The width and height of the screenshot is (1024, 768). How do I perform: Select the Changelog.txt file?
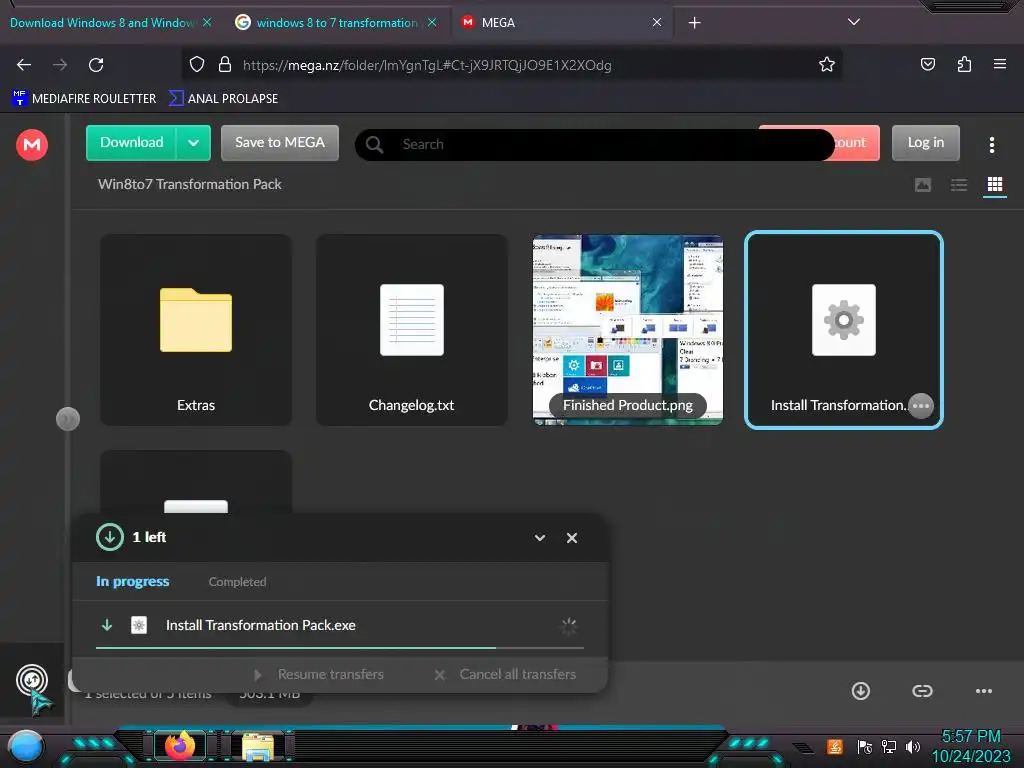click(x=411, y=330)
